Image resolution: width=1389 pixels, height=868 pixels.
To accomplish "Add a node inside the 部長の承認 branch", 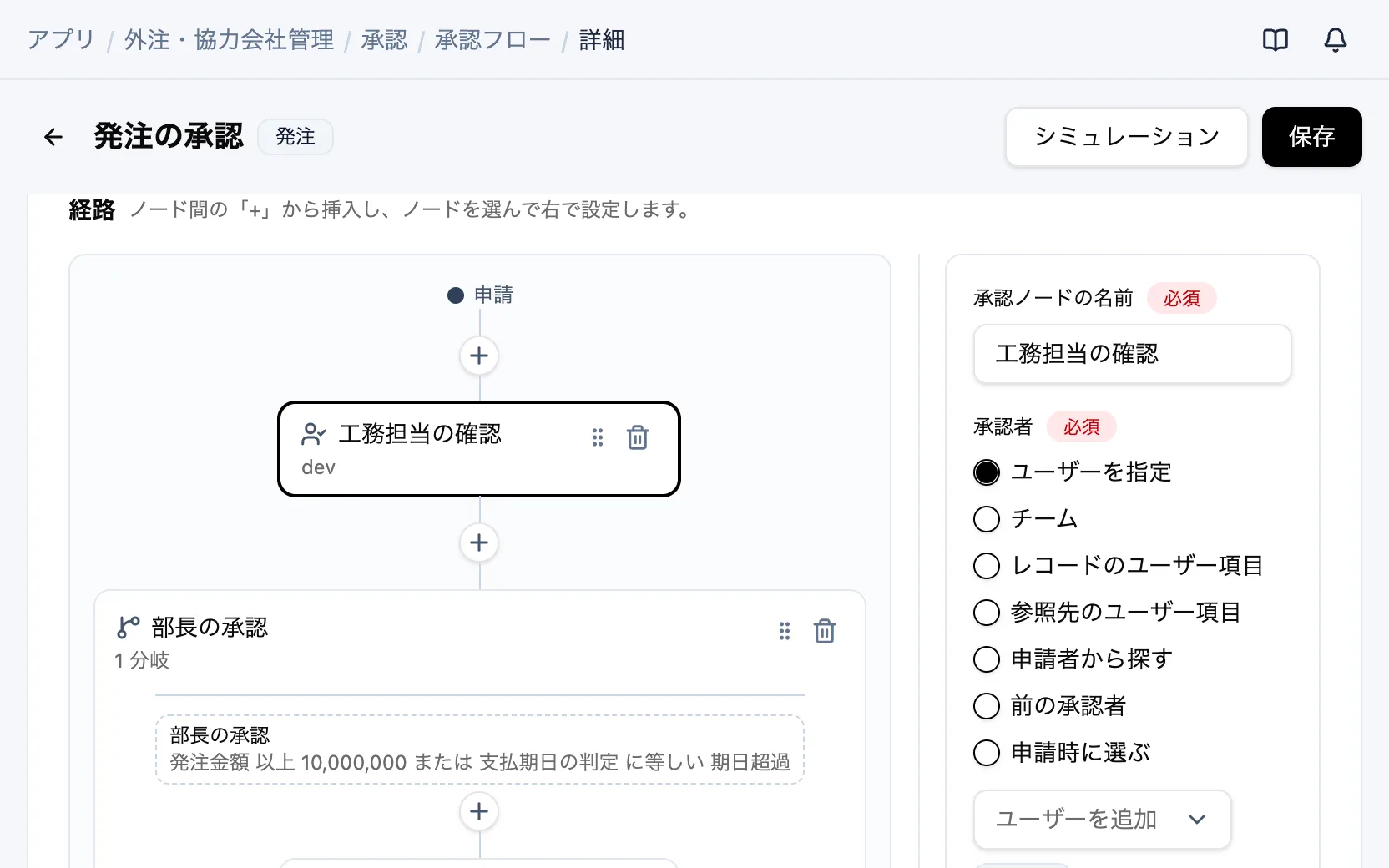I will 479,811.
